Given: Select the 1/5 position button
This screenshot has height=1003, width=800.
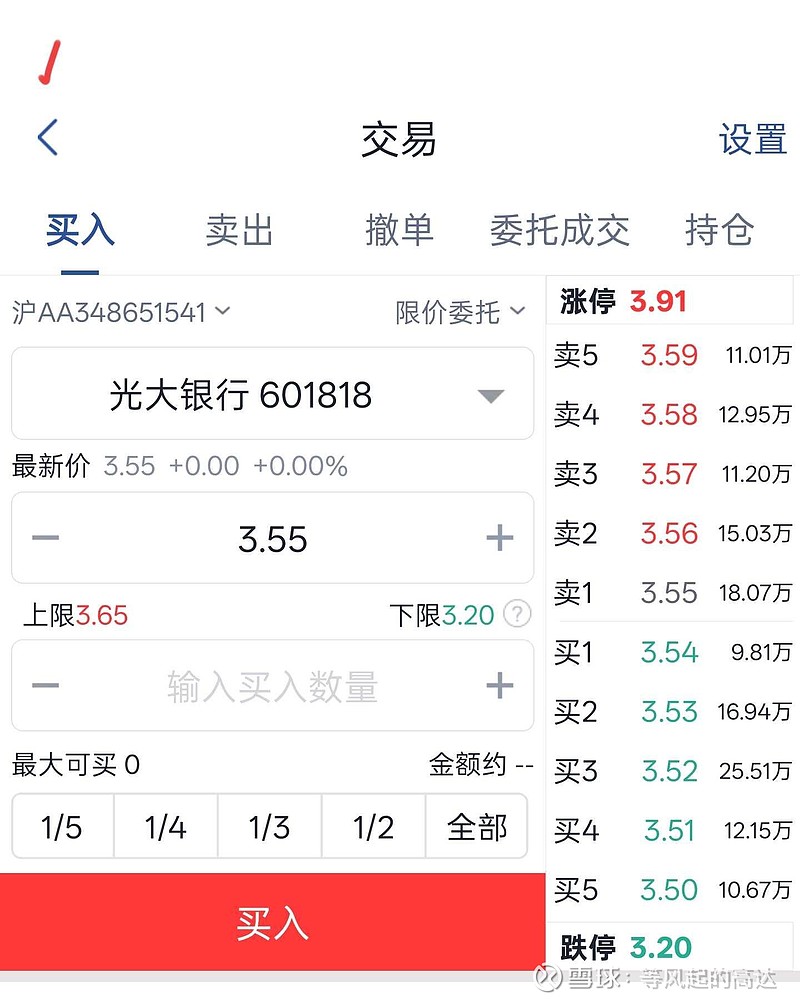Looking at the screenshot, I should 63,826.
